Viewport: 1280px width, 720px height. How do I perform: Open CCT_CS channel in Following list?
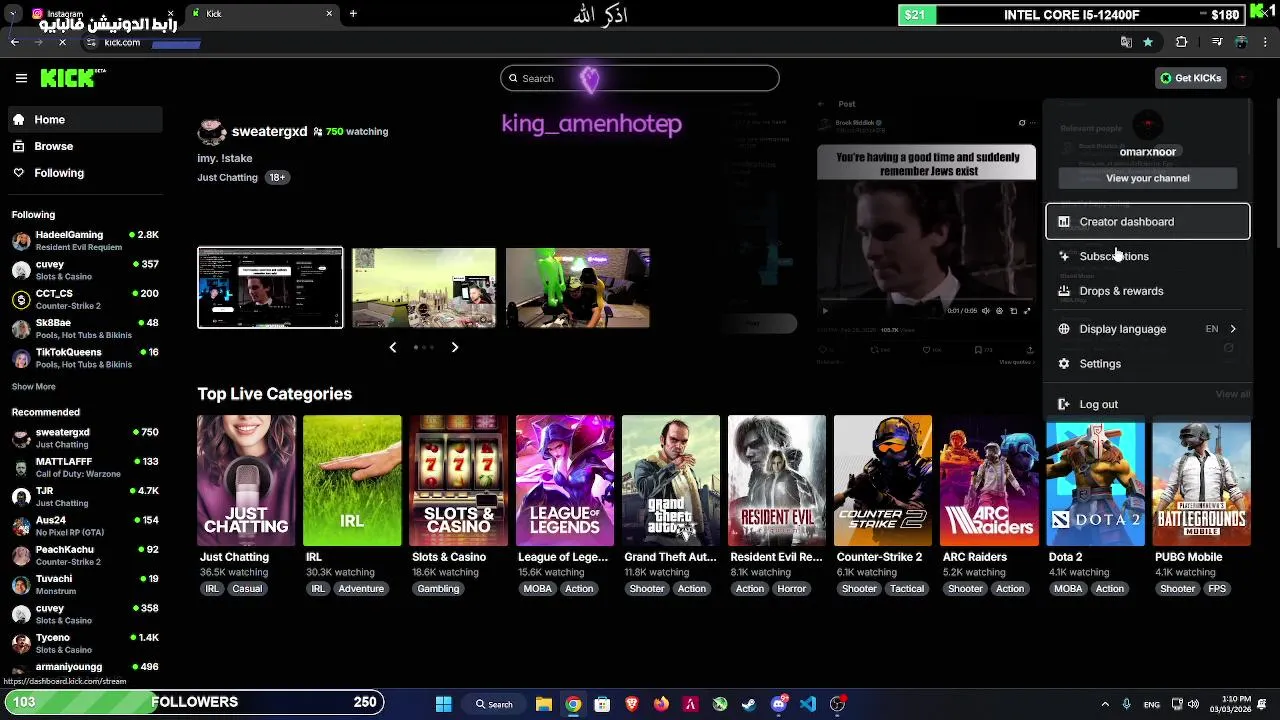pos(85,299)
